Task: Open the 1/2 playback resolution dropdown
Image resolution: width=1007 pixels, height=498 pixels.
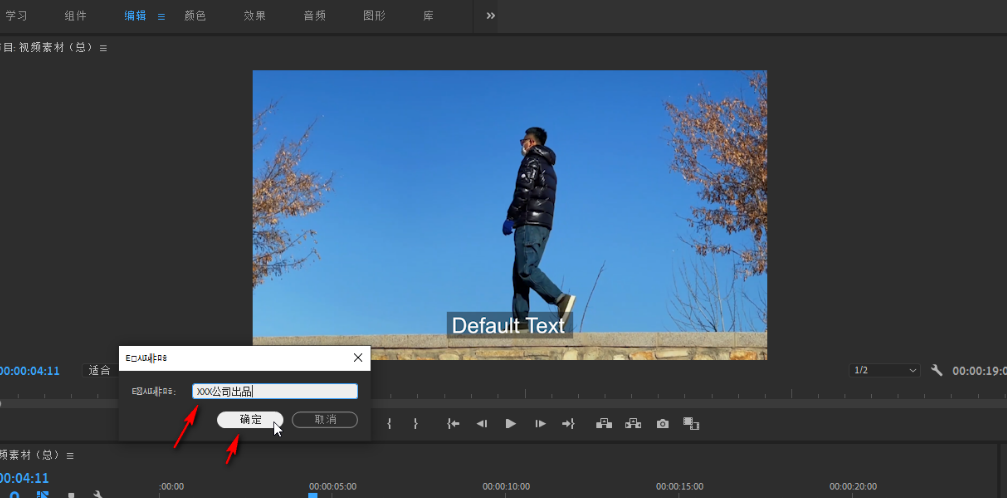Action: (884, 370)
